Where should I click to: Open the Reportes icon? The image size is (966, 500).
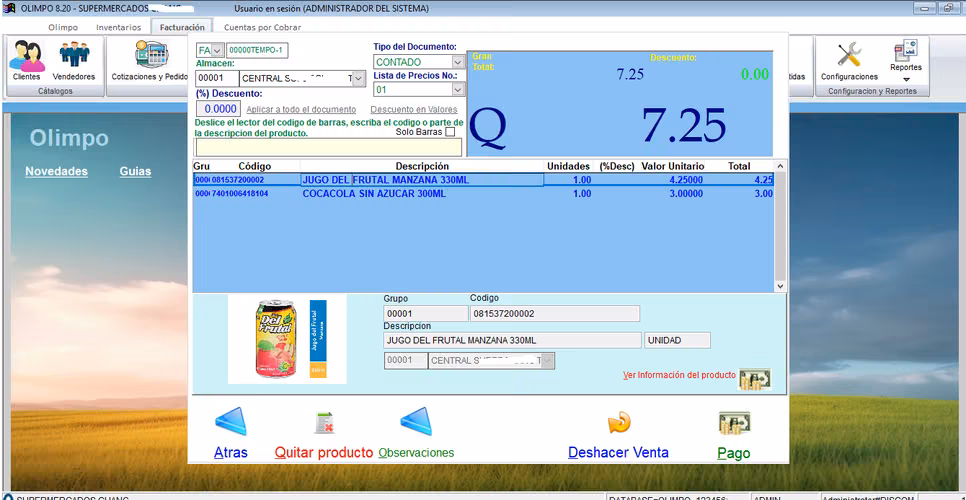tap(906, 50)
